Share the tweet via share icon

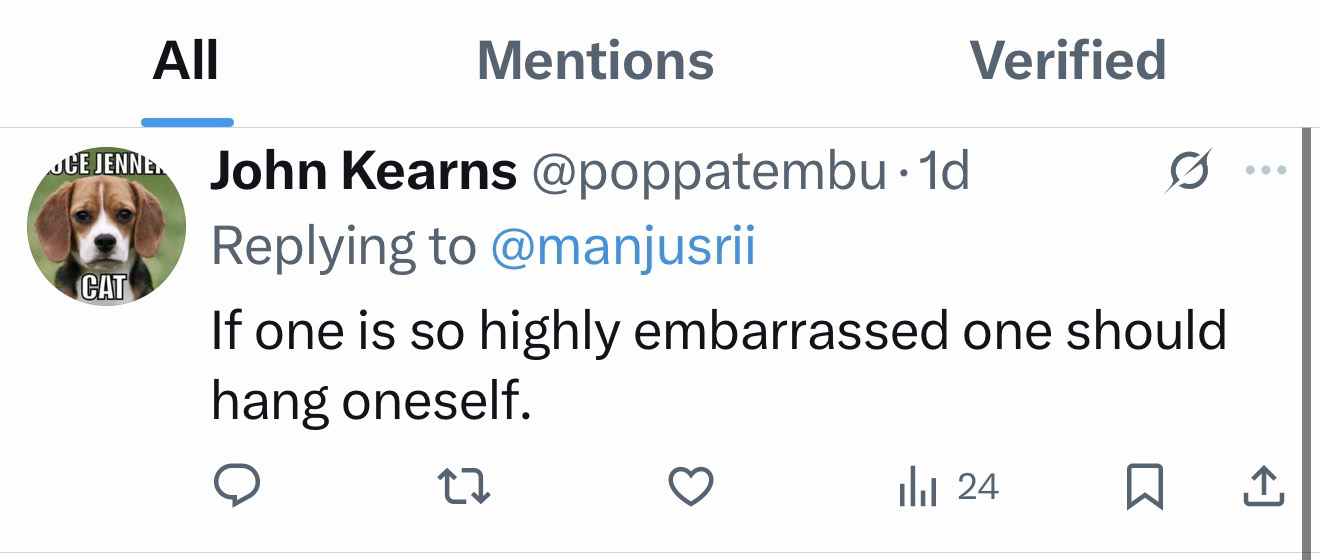click(x=1263, y=486)
